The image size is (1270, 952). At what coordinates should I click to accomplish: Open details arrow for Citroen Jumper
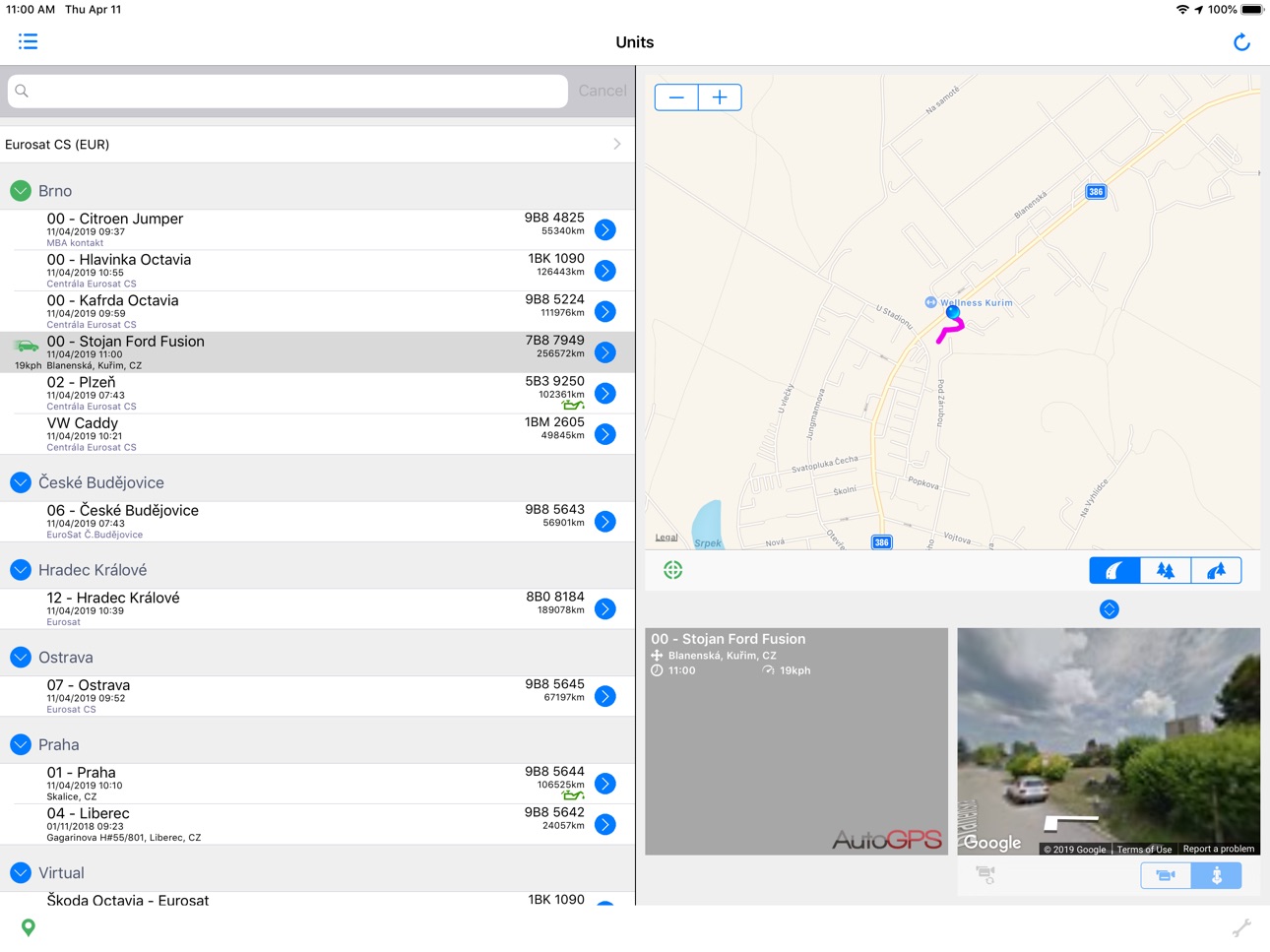coord(605,229)
